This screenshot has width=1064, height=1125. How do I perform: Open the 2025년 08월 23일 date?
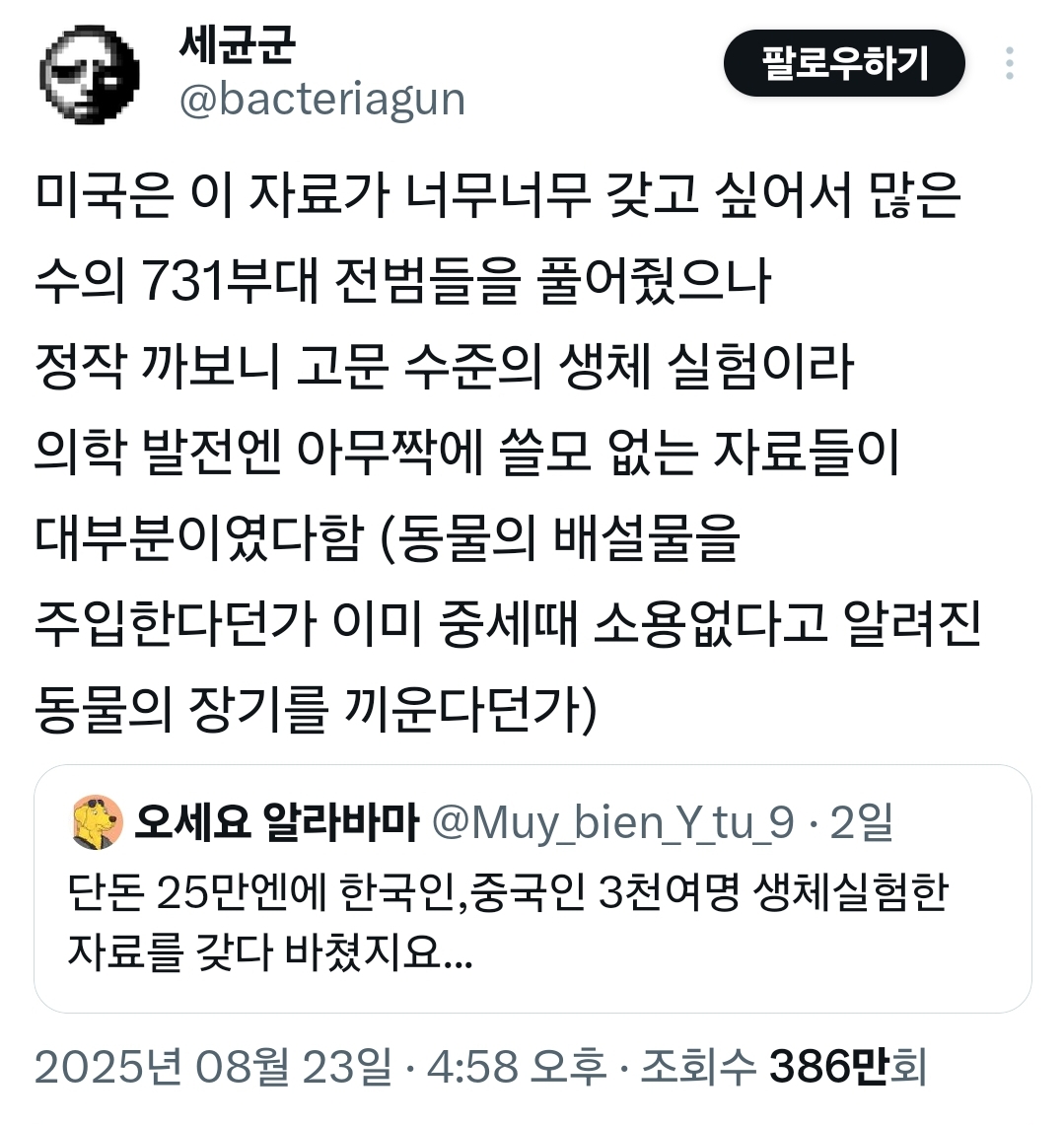(x=213, y=1067)
